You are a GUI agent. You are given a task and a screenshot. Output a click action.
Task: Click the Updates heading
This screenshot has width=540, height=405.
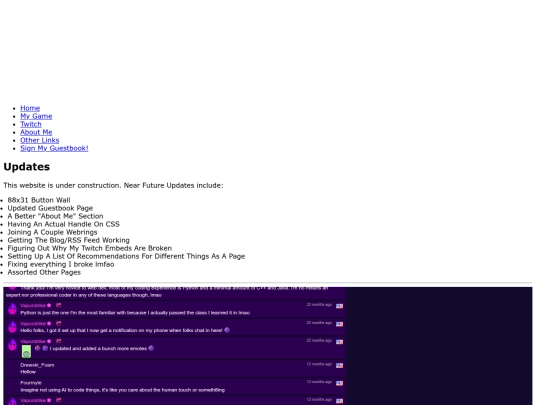click(x=27, y=167)
